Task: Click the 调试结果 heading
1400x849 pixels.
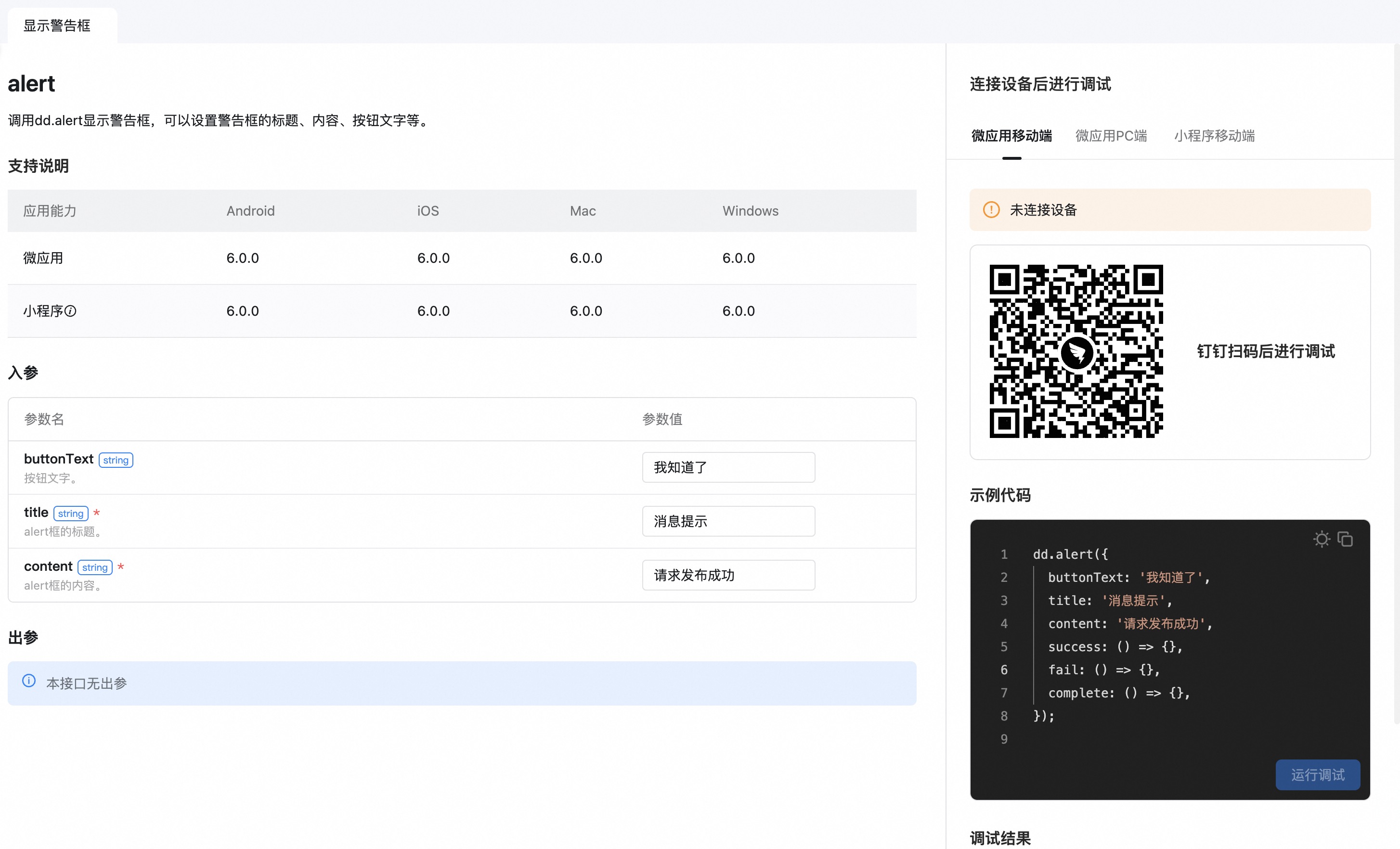Action: (1000, 839)
